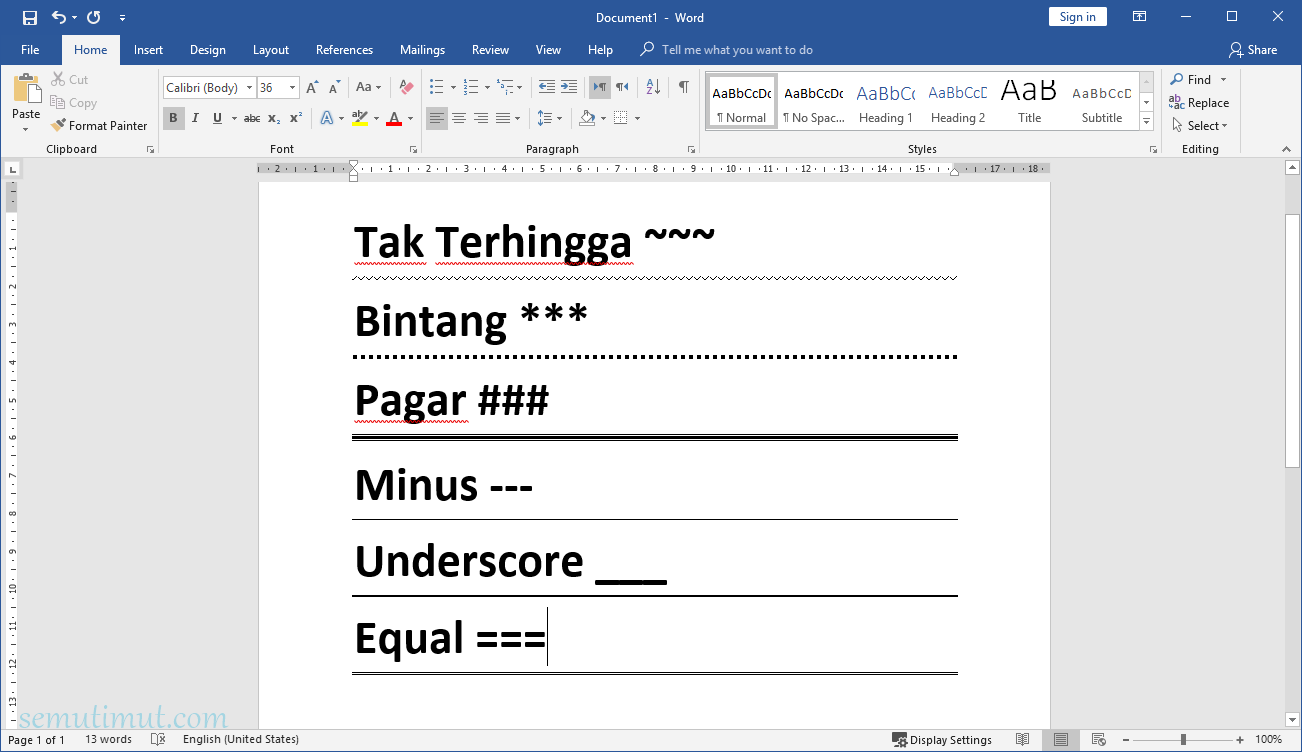Click zoom in plus button
The image size is (1302, 752).
click(1241, 740)
